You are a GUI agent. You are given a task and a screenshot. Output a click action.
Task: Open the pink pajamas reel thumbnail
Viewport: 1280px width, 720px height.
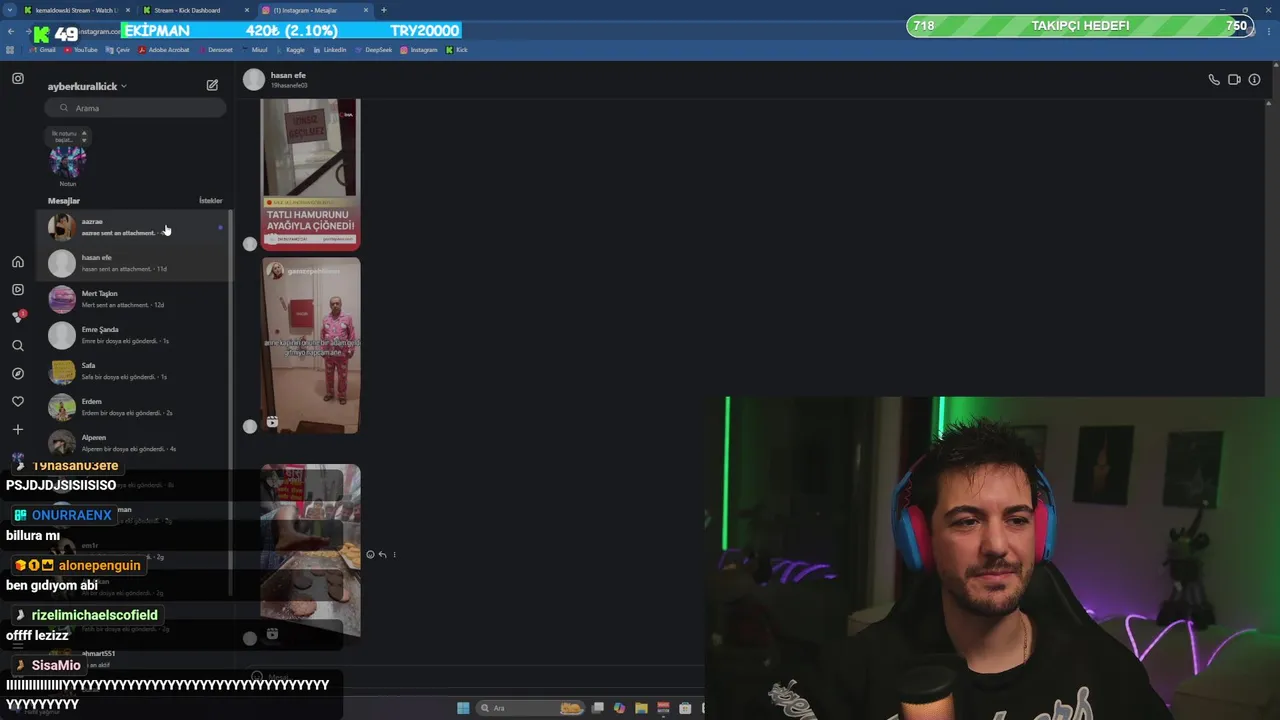(x=311, y=345)
